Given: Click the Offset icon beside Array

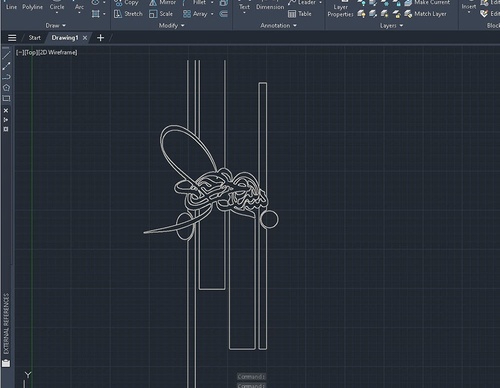Looking at the screenshot, I should pyautogui.click(x=224, y=14).
